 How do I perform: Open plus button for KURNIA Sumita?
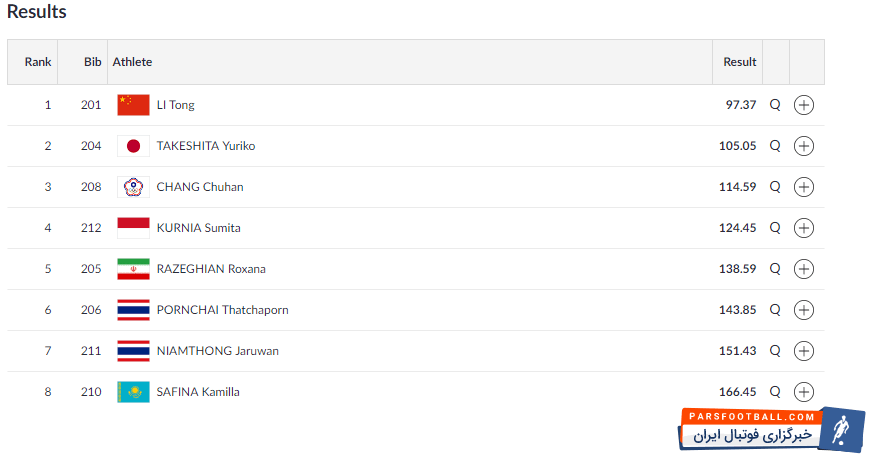click(x=803, y=228)
